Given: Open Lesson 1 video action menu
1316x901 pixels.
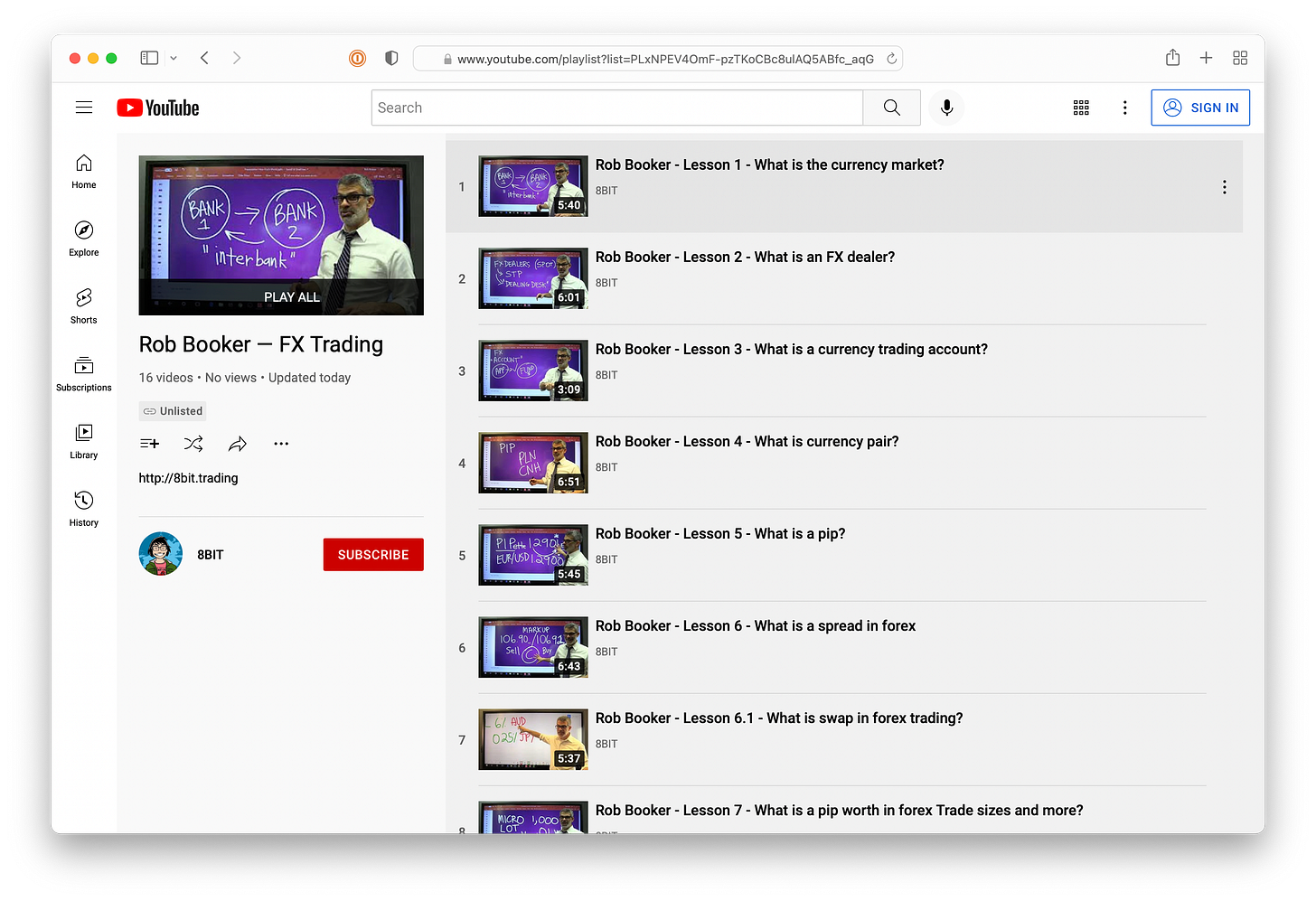Looking at the screenshot, I should coord(1224,187).
